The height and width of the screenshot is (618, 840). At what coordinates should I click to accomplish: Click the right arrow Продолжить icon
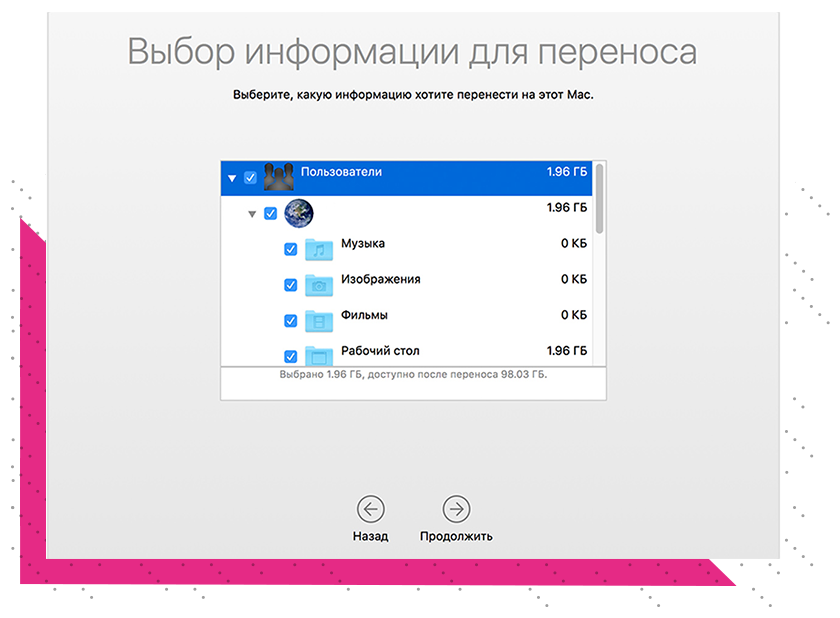point(456,509)
